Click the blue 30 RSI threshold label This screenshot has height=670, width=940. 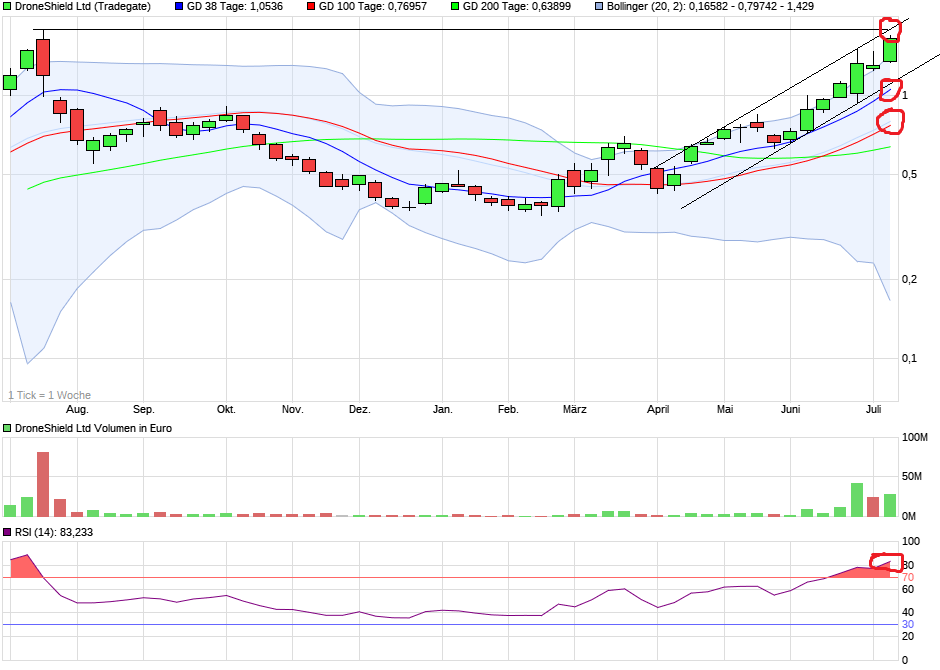pyautogui.click(x=908, y=624)
